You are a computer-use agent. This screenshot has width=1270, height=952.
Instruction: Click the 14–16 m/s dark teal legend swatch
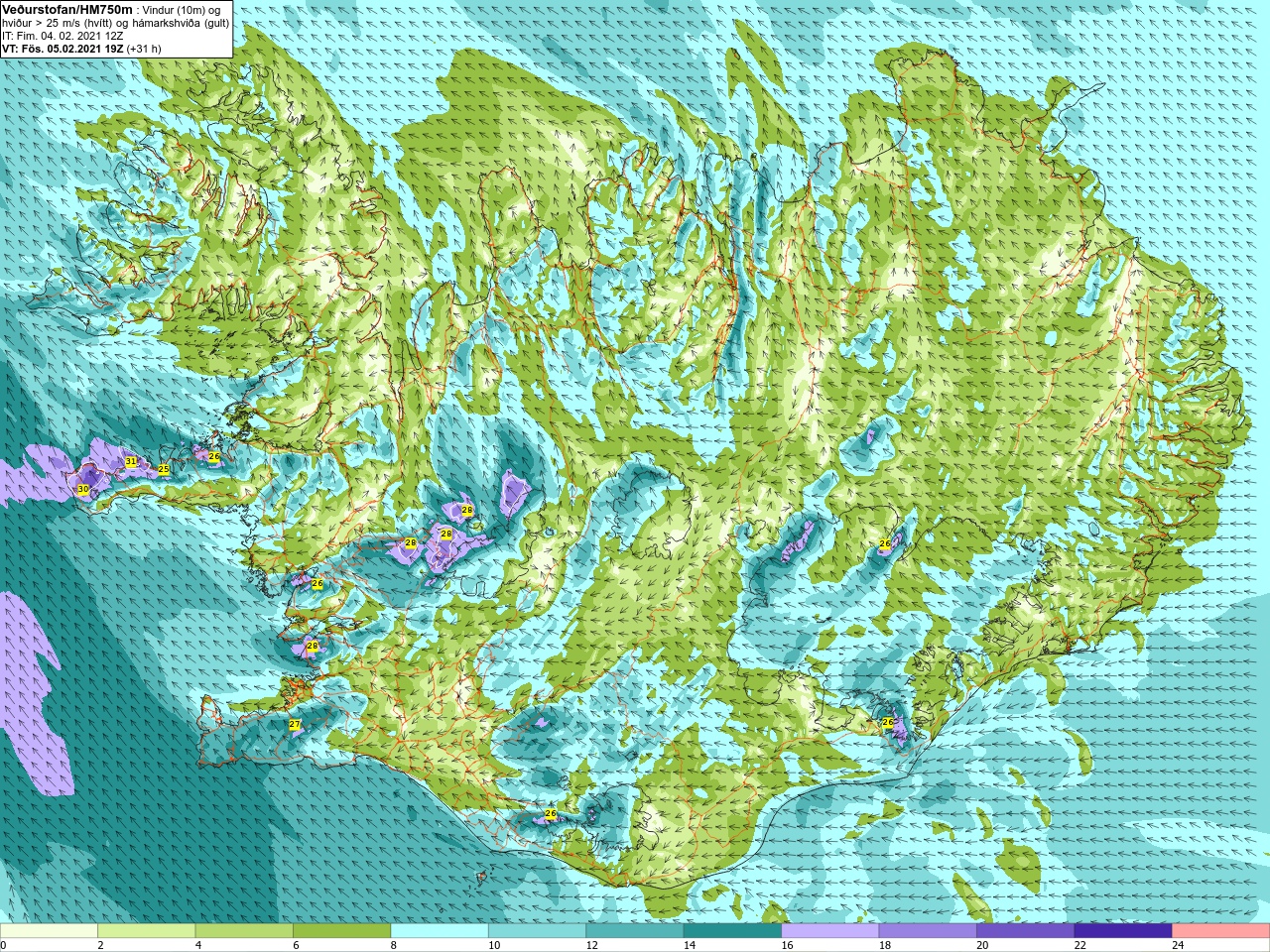click(732, 931)
